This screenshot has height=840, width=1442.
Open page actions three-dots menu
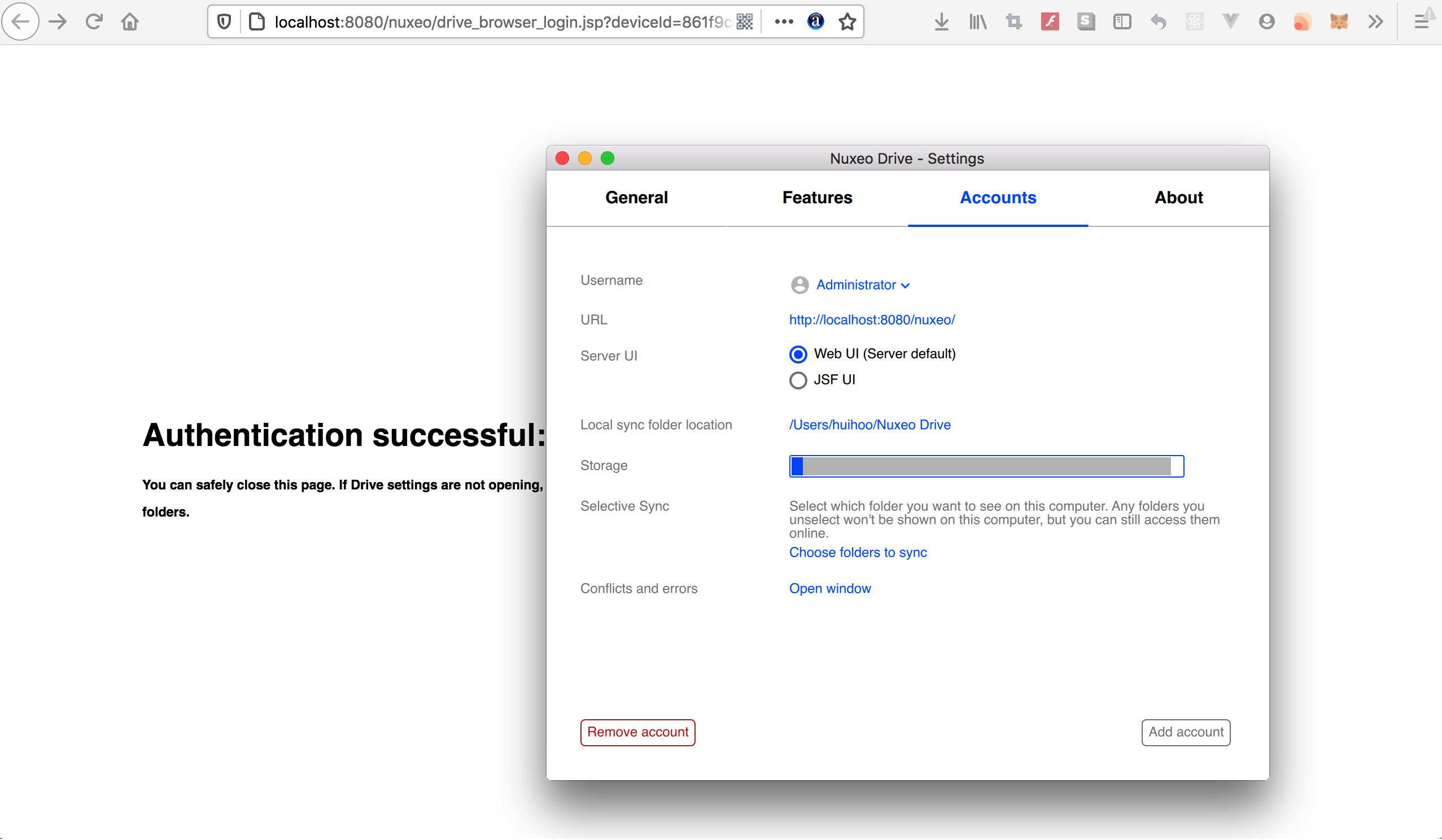[783, 22]
